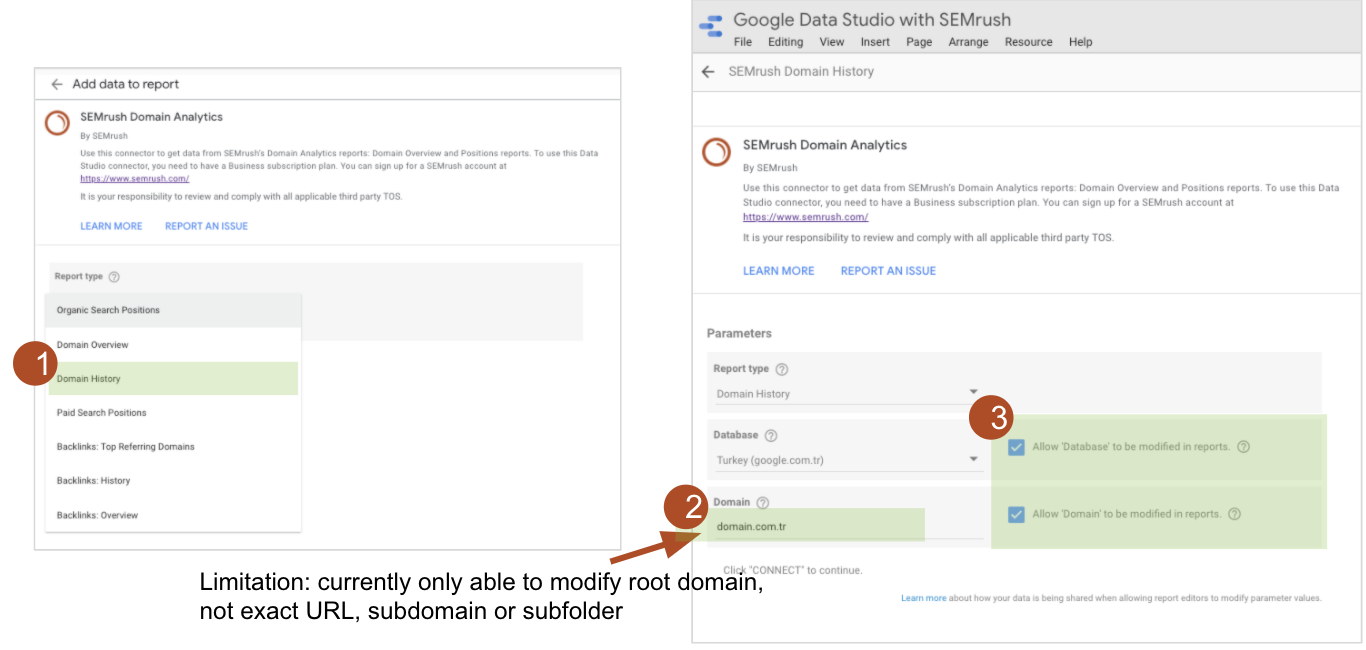Click LEARN MORE in Add data panel
1366x650 pixels.
pyautogui.click(x=111, y=226)
